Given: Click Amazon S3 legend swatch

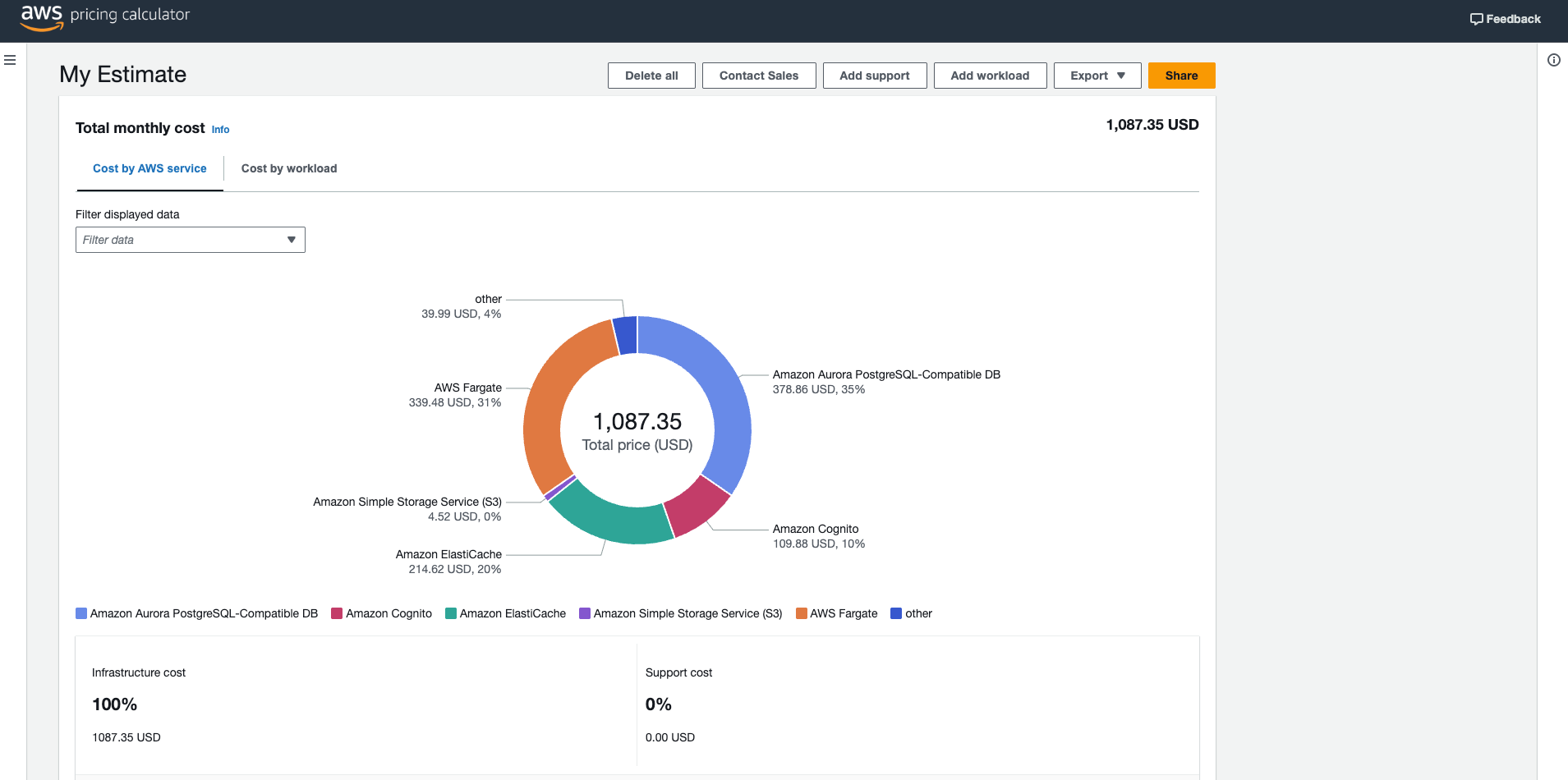Looking at the screenshot, I should 585,613.
